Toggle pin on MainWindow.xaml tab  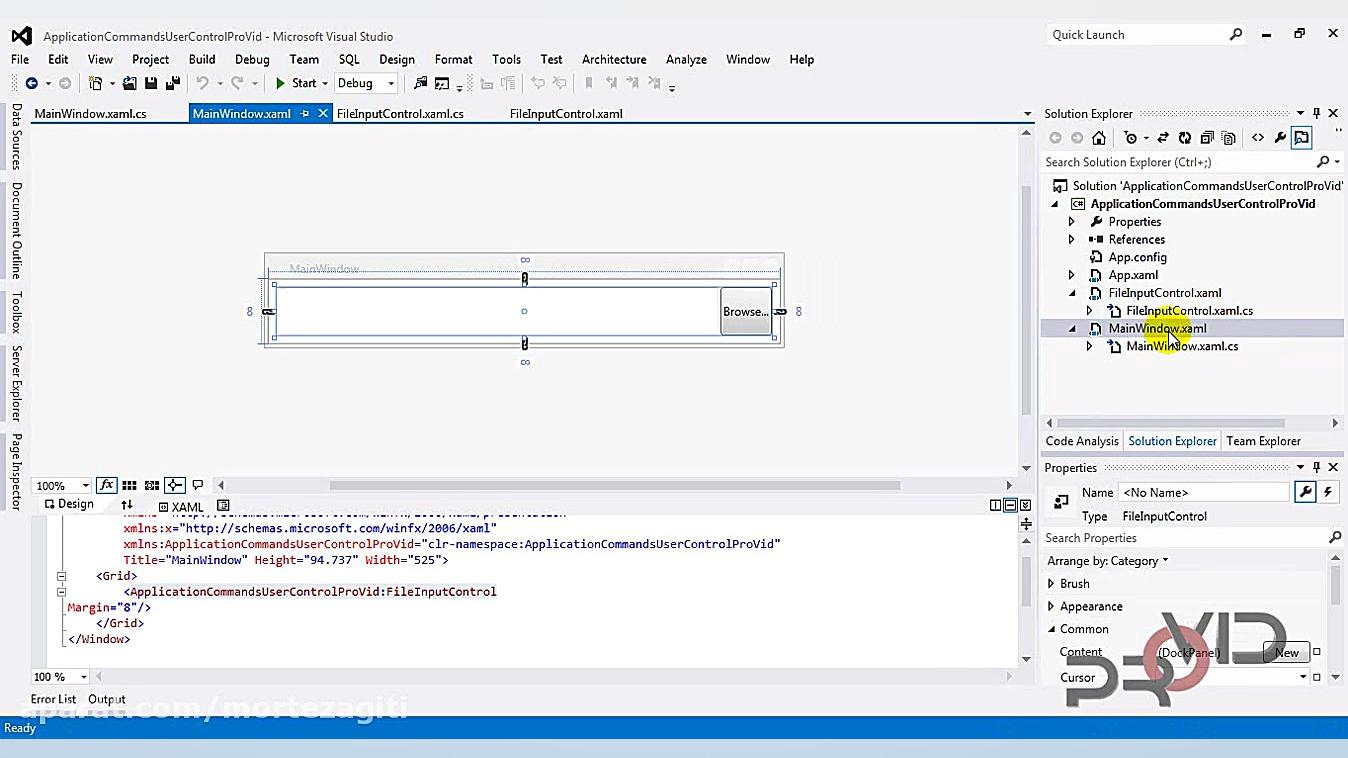(305, 114)
